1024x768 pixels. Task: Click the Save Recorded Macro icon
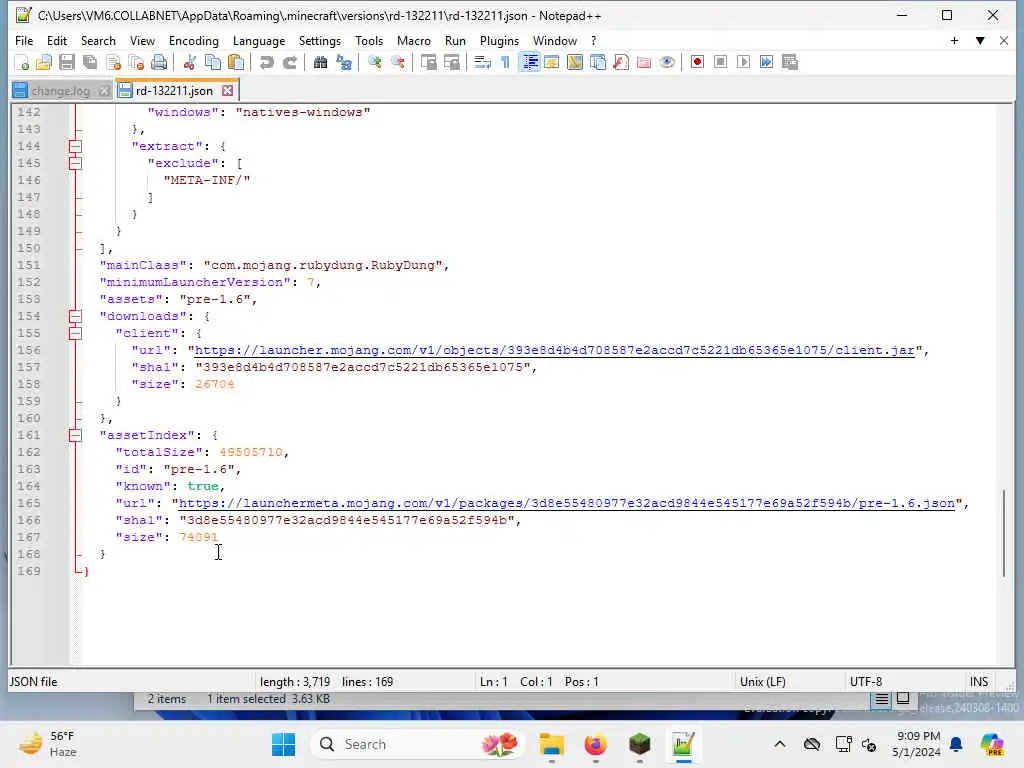click(x=790, y=62)
